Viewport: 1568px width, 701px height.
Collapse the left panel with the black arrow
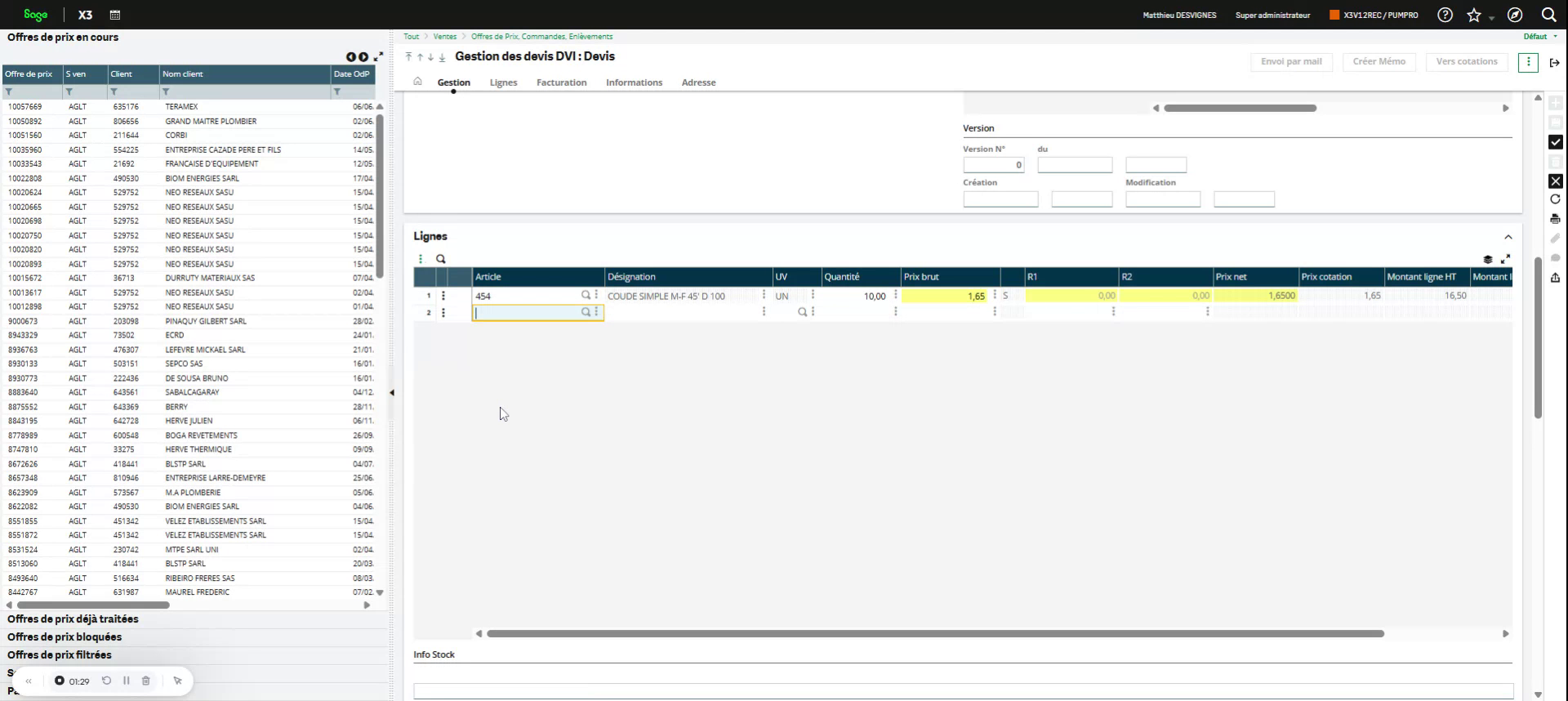click(x=392, y=393)
